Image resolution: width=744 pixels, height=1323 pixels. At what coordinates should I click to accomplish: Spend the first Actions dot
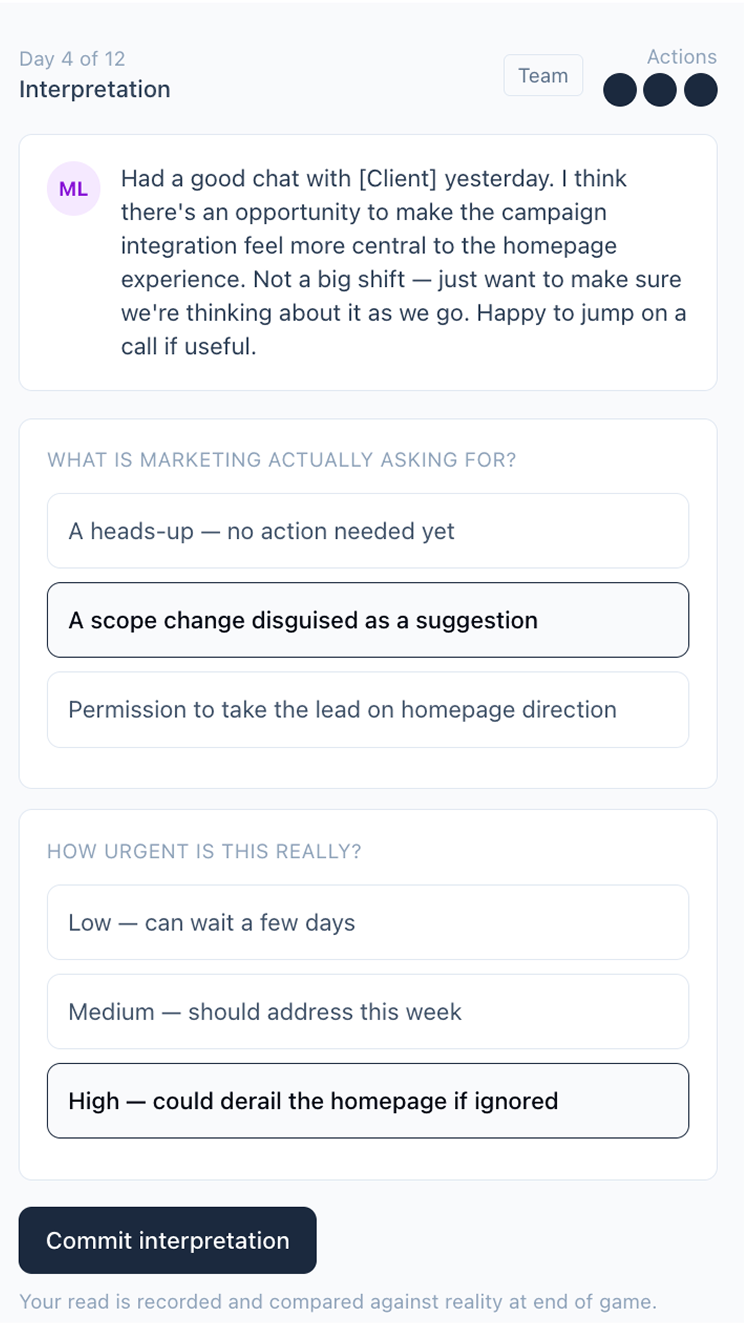pos(619,90)
